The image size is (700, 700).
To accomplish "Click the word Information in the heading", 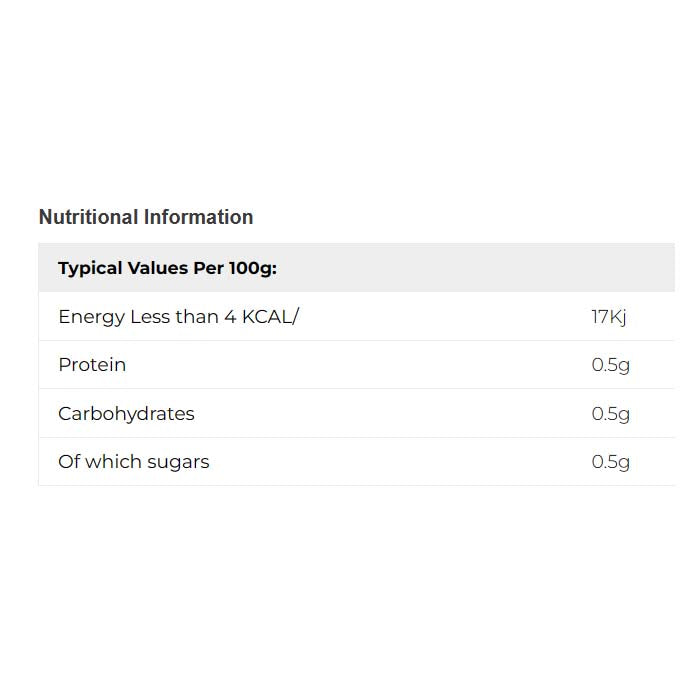I will (x=198, y=217).
